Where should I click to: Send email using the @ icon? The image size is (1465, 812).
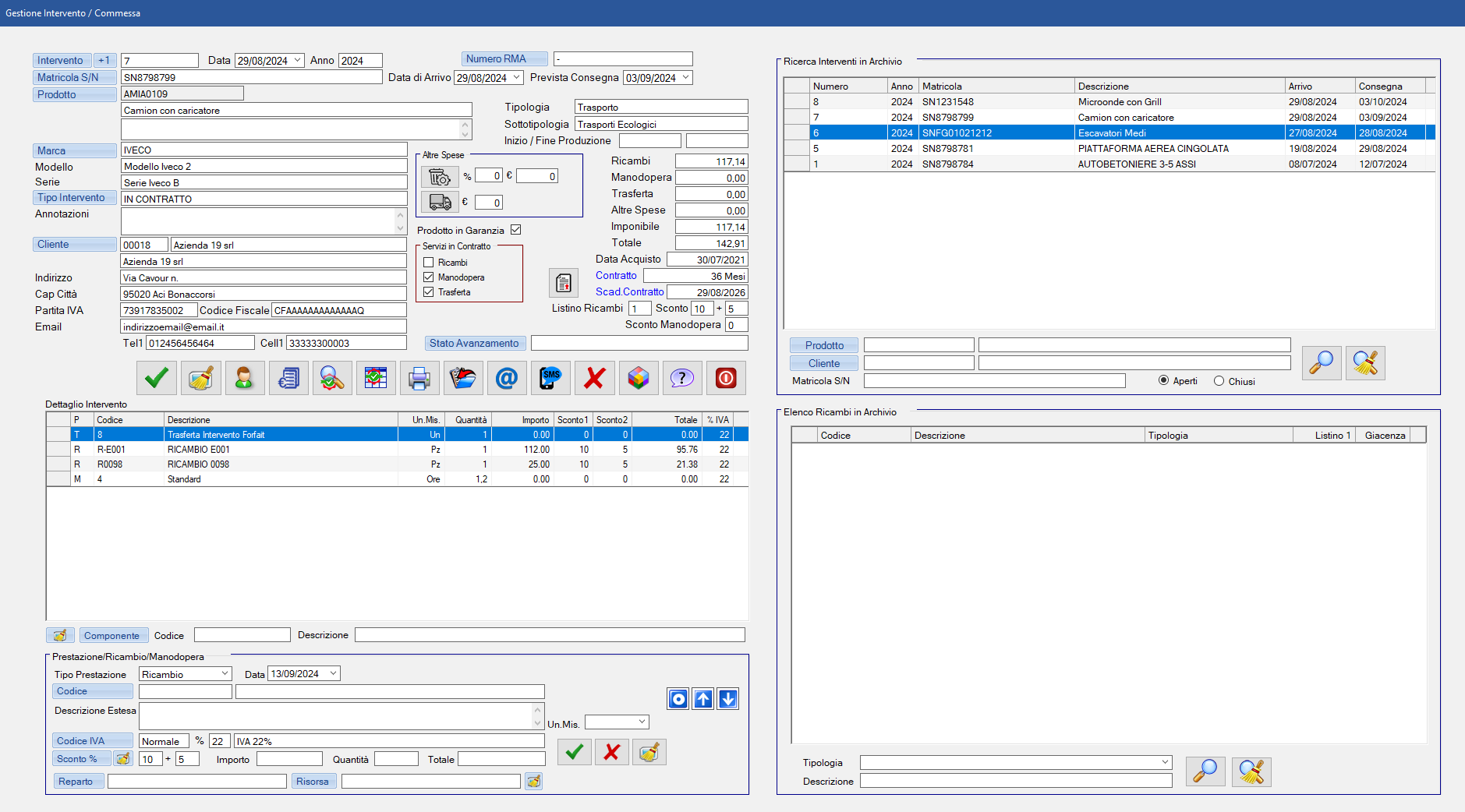(507, 378)
